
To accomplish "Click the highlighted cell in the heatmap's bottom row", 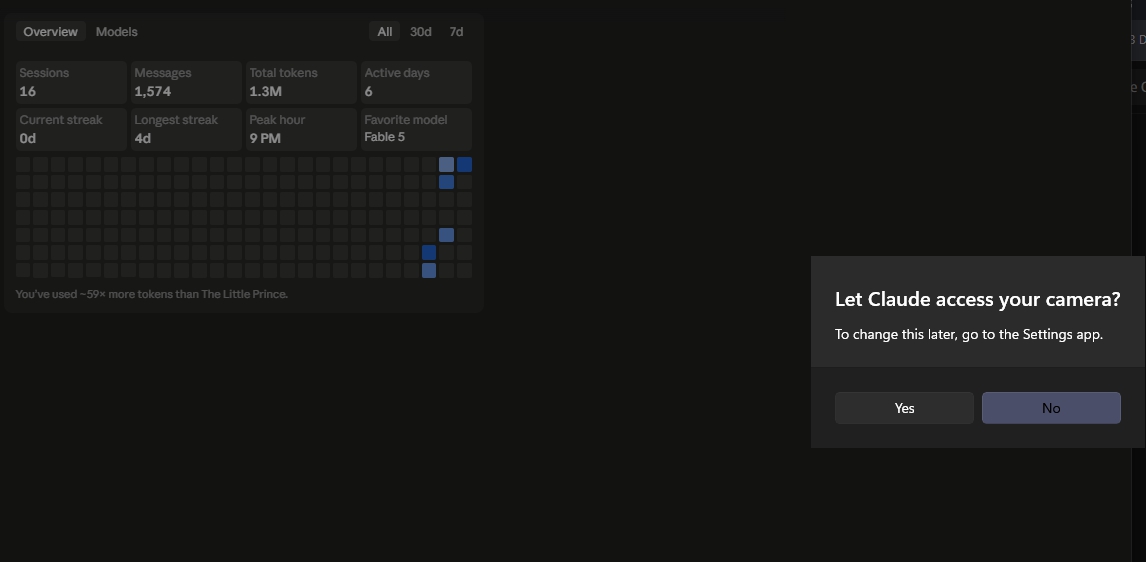I will click(429, 270).
